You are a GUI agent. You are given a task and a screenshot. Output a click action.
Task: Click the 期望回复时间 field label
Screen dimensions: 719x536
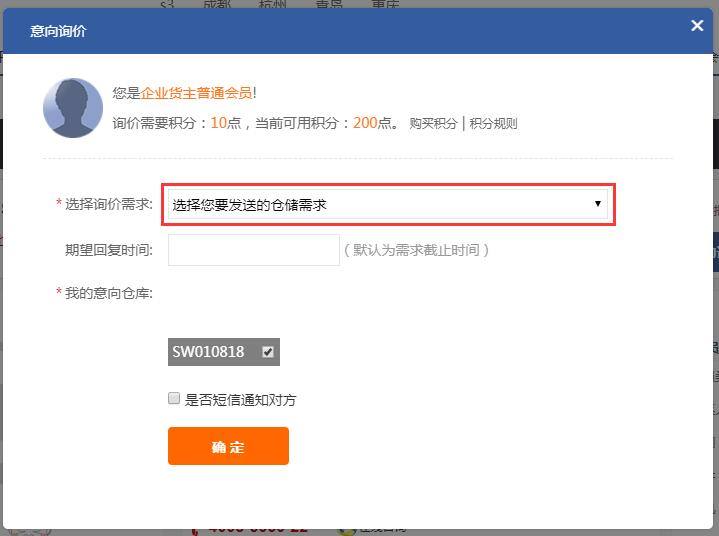pyautogui.click(x=108, y=250)
